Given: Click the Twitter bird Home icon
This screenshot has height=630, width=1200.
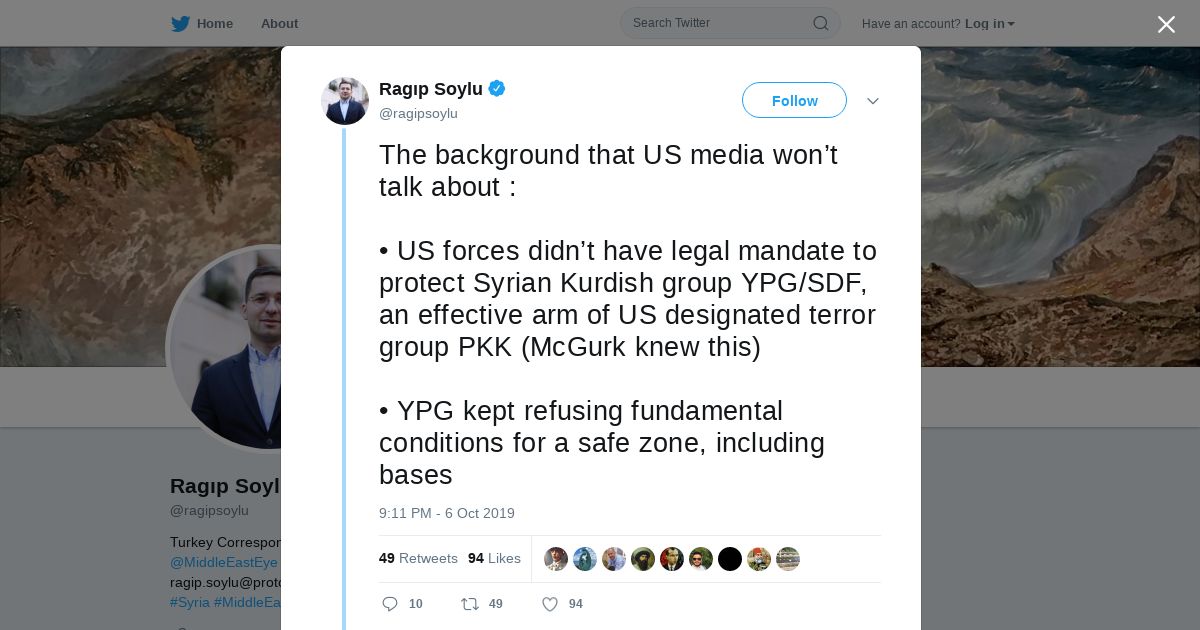Looking at the screenshot, I should tap(180, 24).
